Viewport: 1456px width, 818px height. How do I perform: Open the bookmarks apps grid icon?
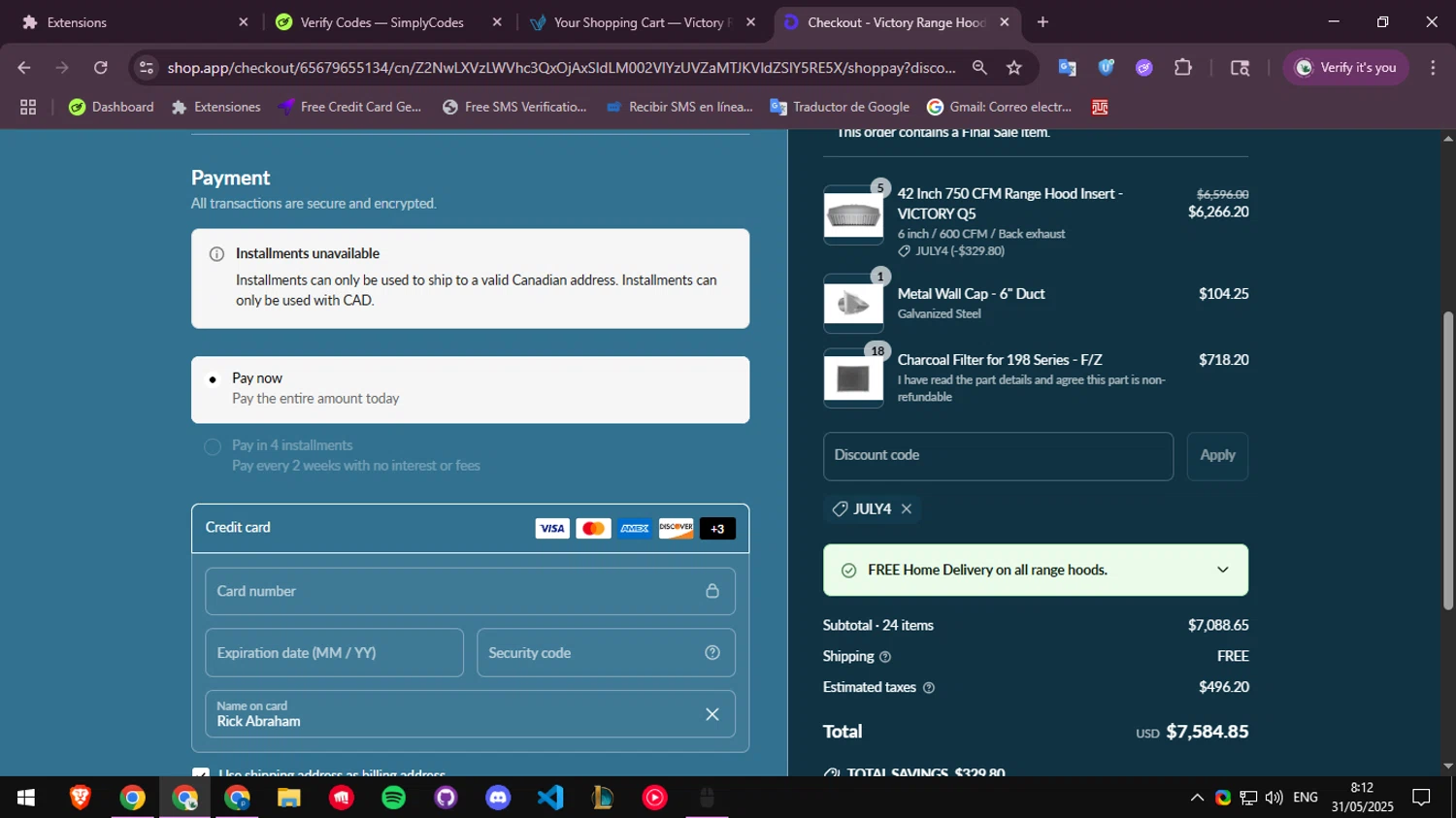[28, 107]
